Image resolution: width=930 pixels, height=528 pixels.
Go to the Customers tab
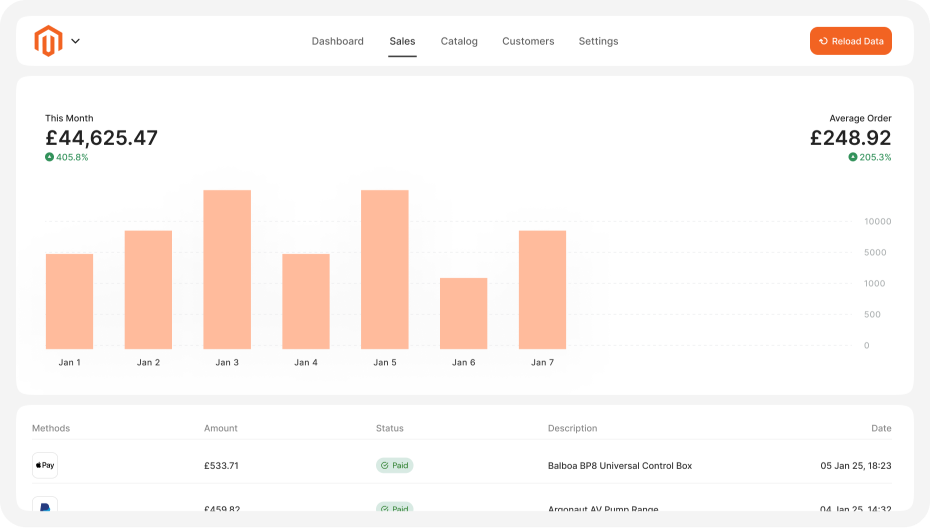pyautogui.click(x=528, y=41)
